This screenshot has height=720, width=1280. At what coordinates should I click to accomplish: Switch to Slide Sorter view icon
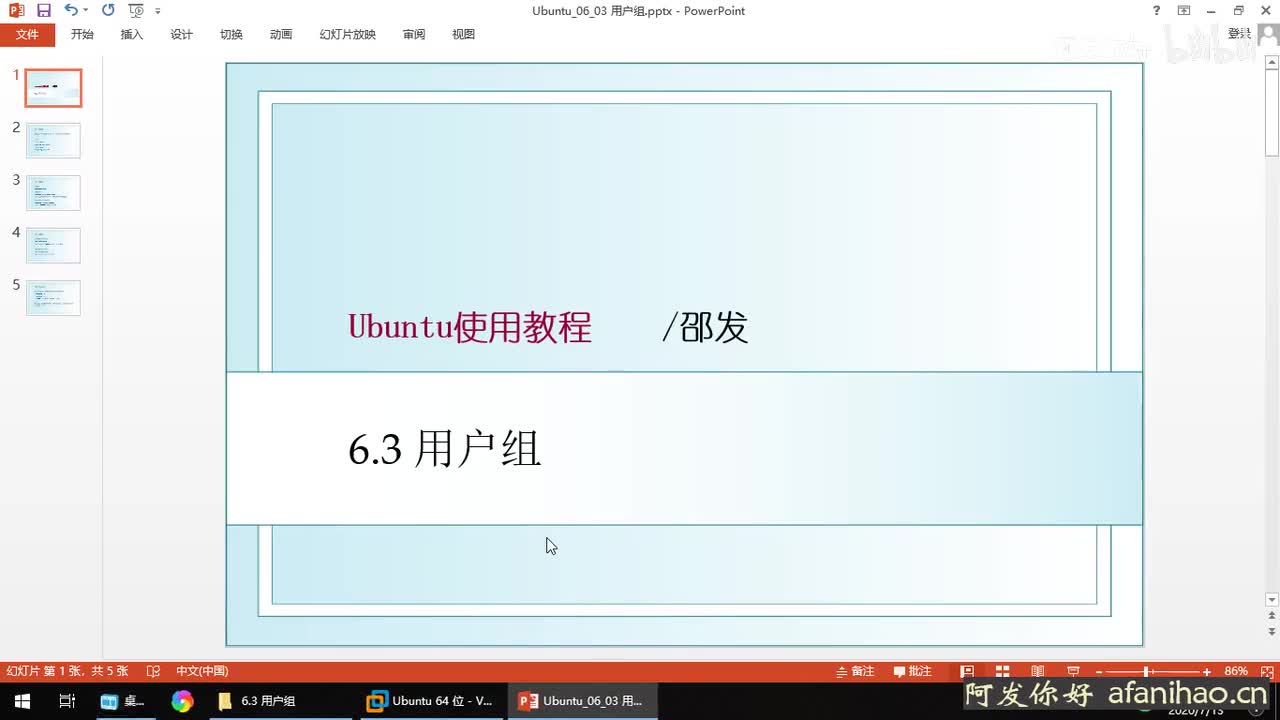click(1002, 671)
